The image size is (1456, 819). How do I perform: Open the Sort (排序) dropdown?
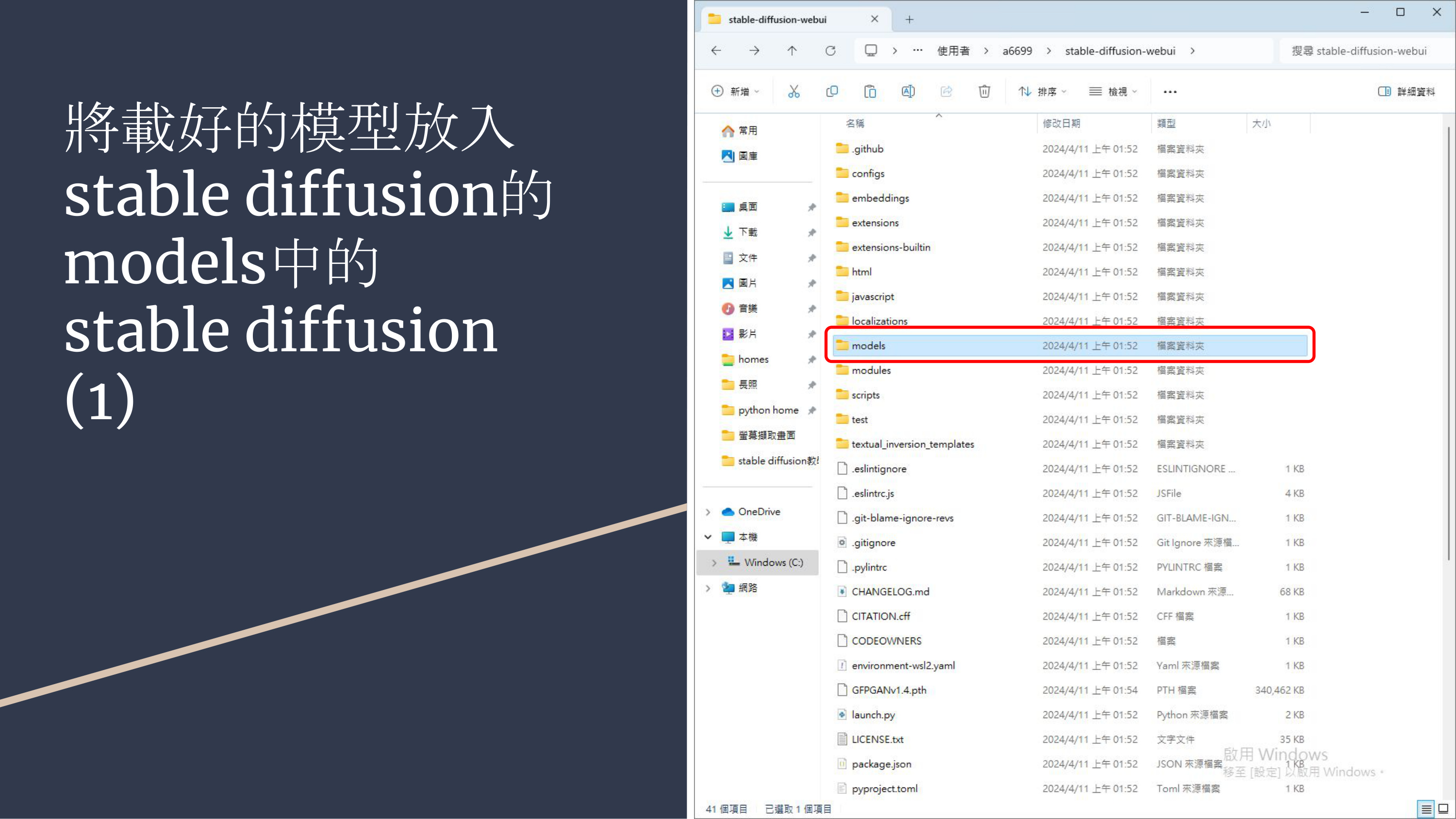coord(1042,92)
